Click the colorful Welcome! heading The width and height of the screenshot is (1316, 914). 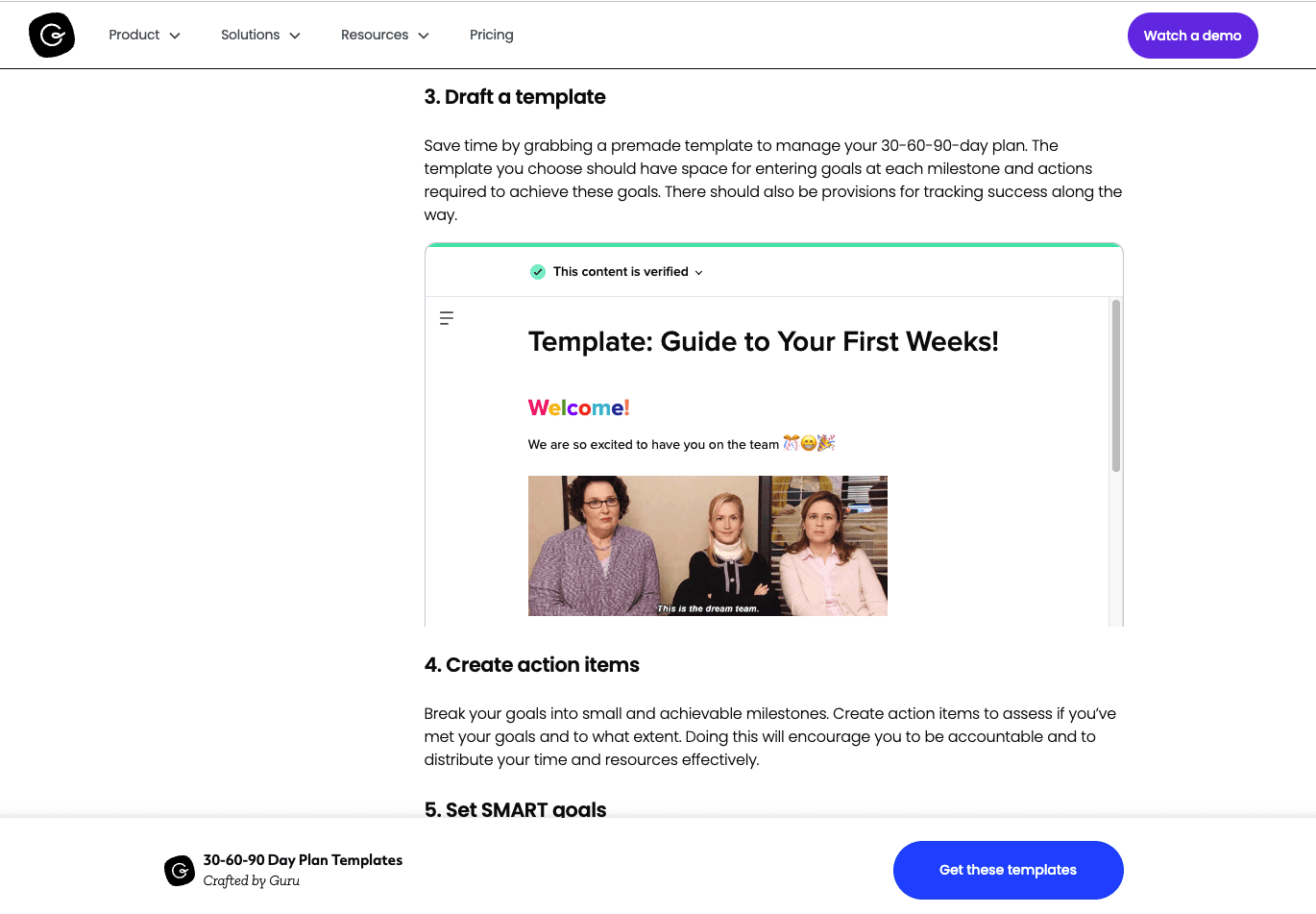pyautogui.click(x=578, y=408)
